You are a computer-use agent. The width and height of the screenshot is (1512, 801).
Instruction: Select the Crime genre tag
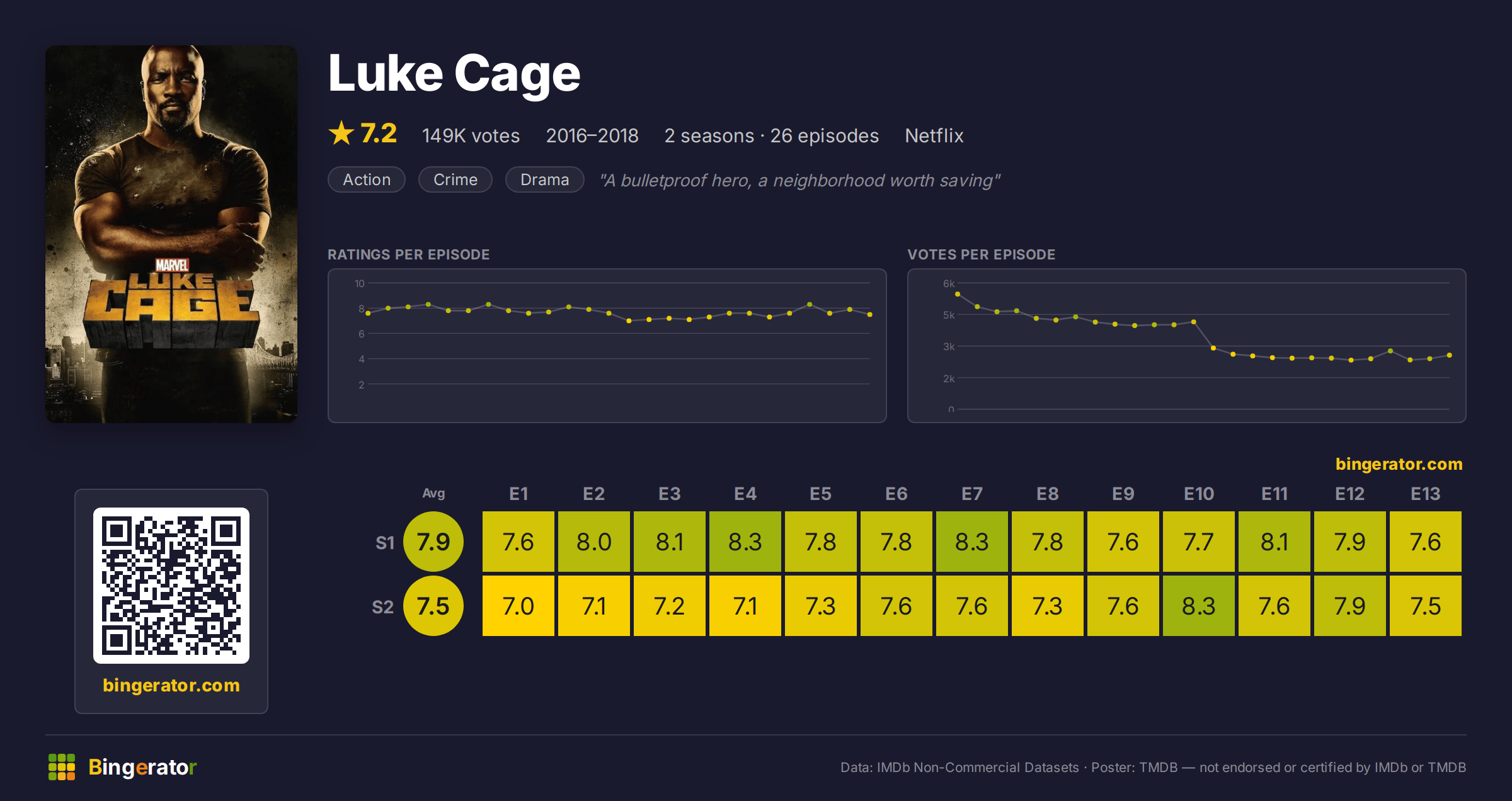pos(455,179)
